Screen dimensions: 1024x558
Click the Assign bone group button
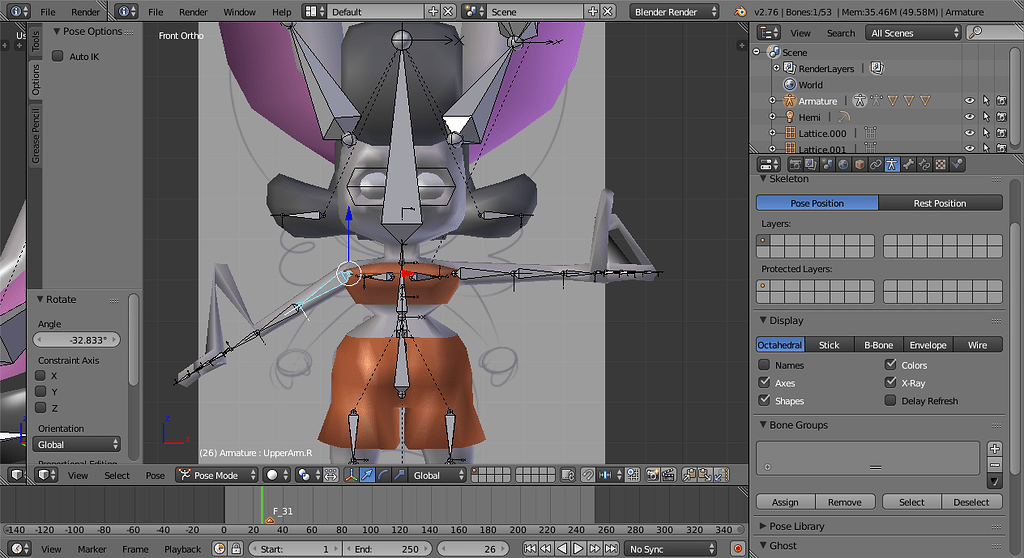coord(785,502)
